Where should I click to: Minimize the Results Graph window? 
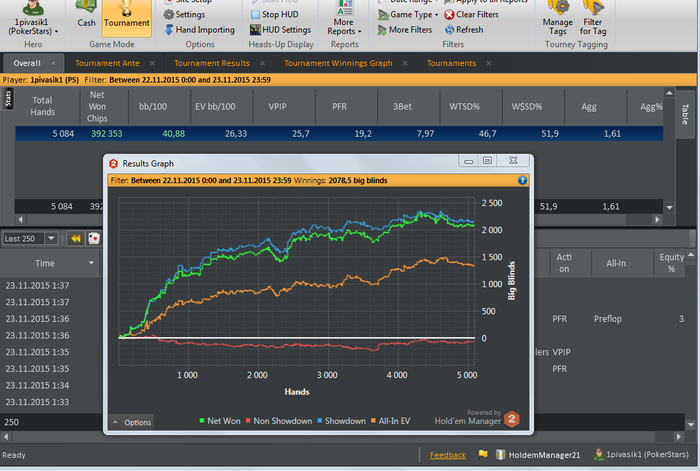point(468,161)
